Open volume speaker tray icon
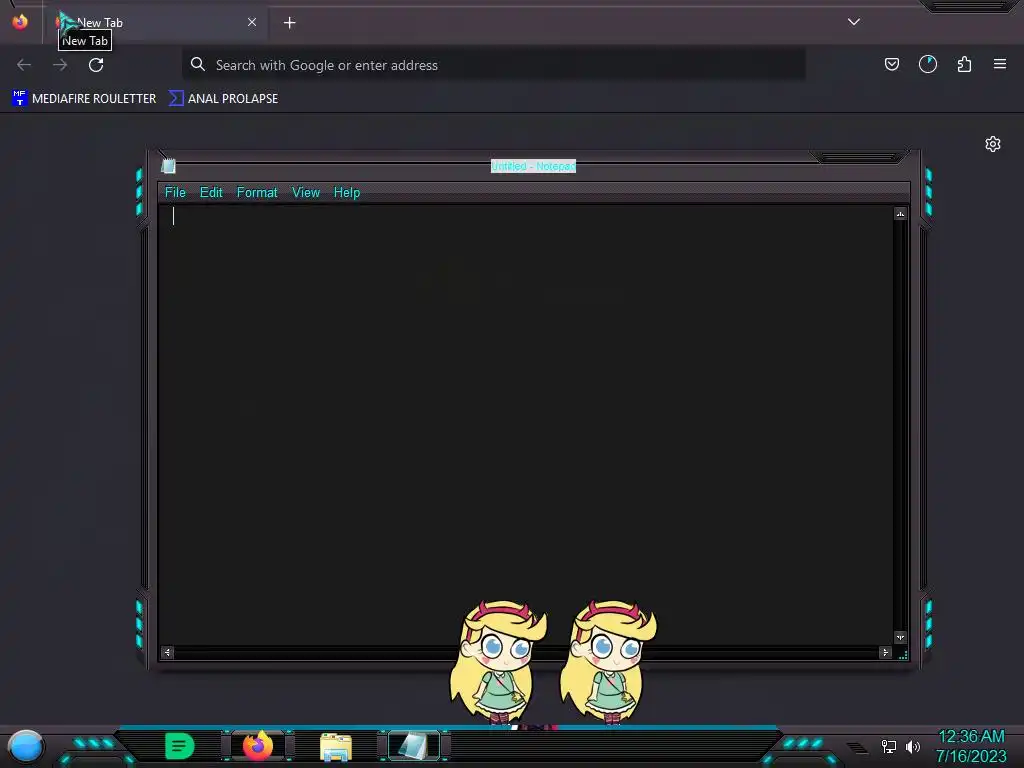This screenshot has width=1024, height=768. pos(913,746)
